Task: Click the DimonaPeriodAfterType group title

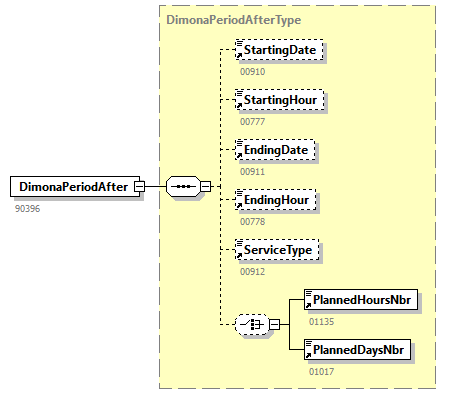Action: (x=234, y=20)
